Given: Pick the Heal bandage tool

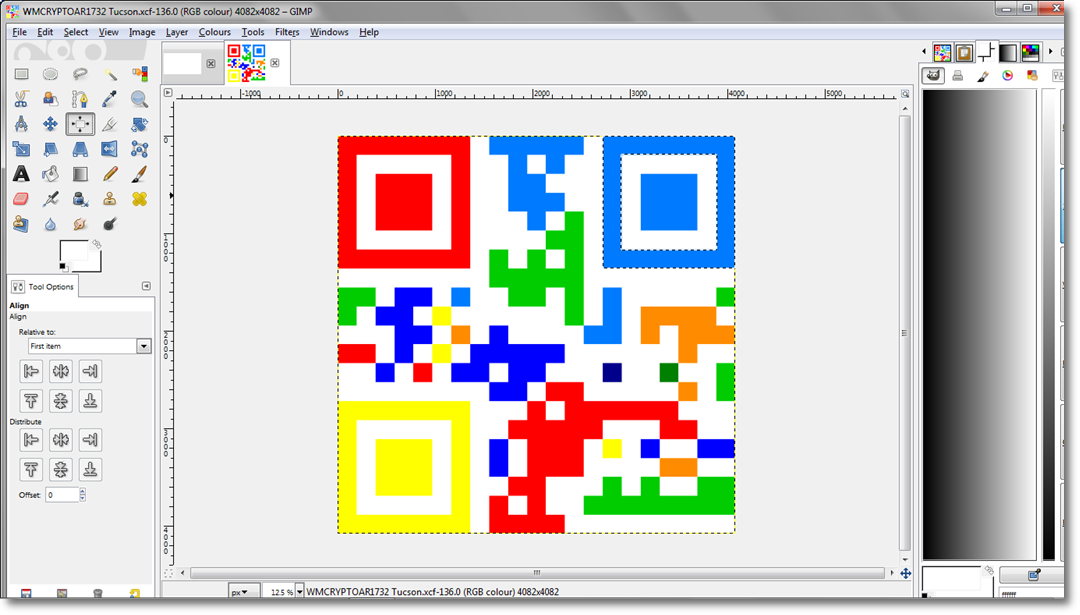Looking at the screenshot, I should point(139,199).
